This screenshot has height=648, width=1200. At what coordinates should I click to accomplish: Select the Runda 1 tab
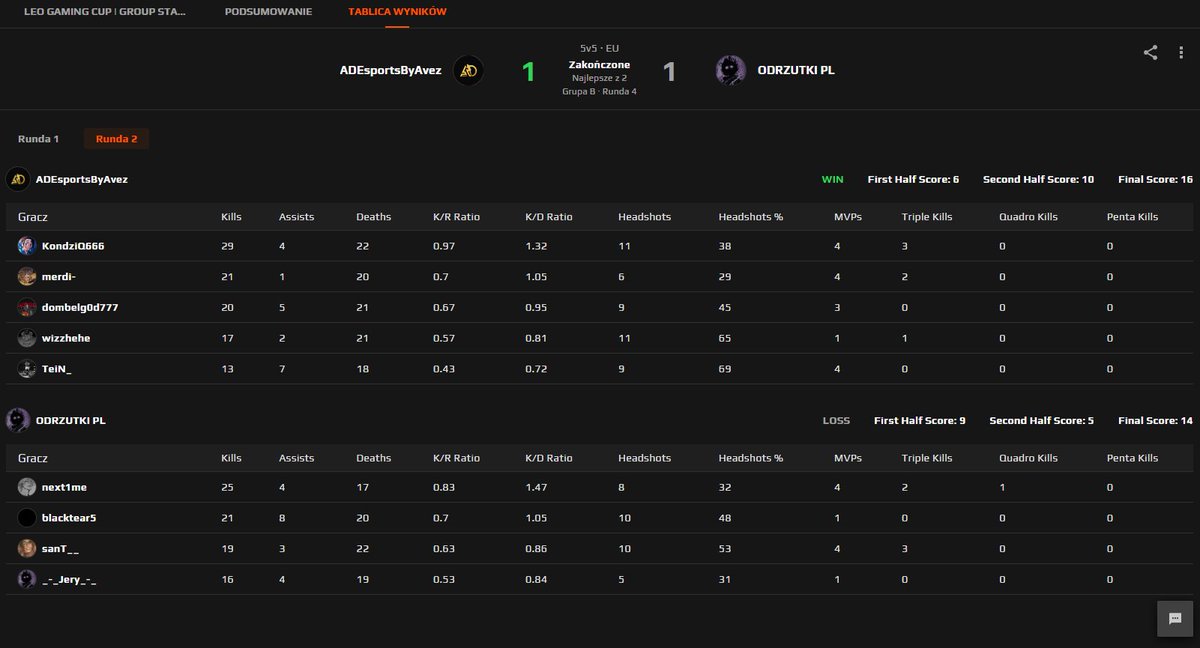click(39, 139)
